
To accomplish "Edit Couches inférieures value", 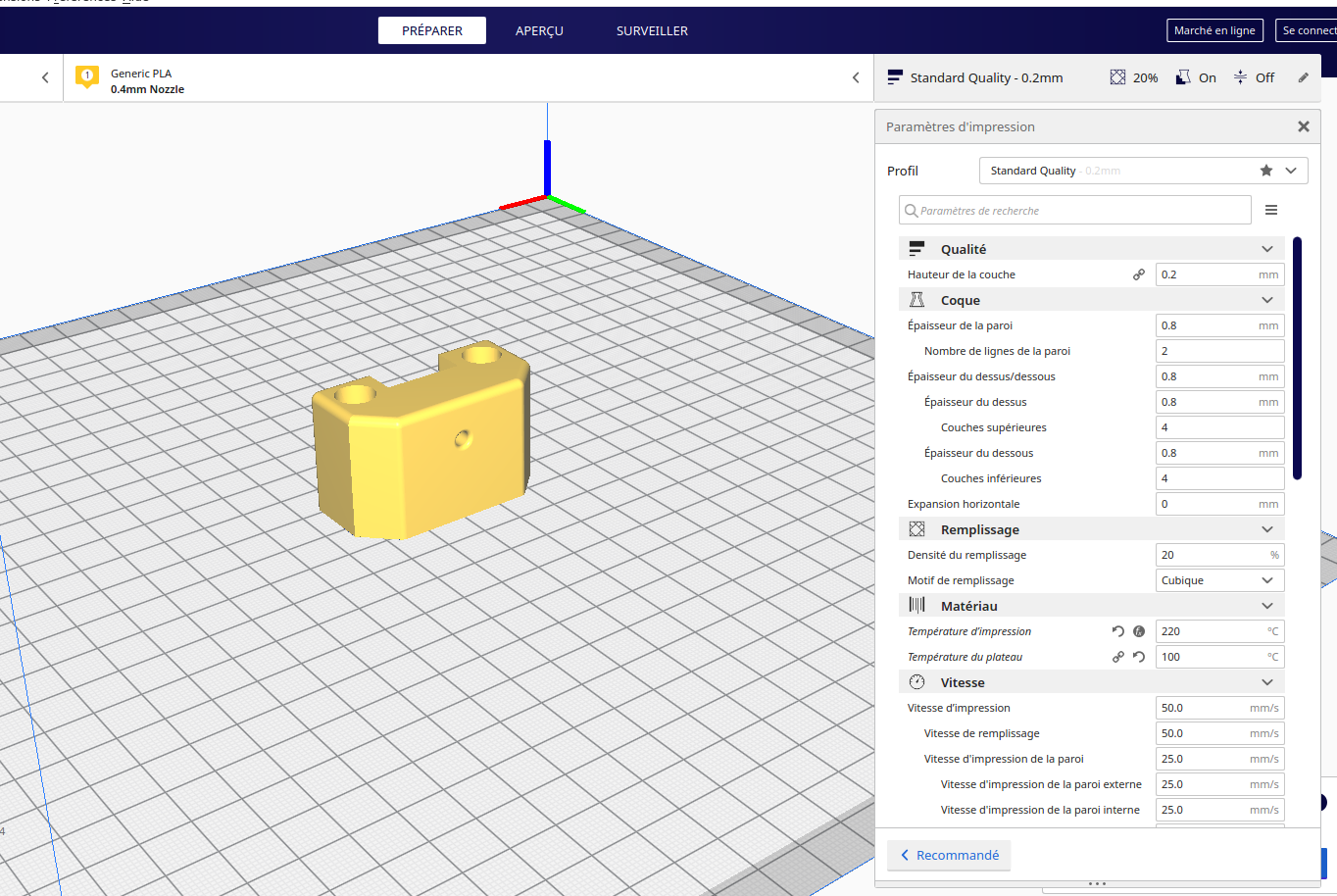I will point(1219,478).
